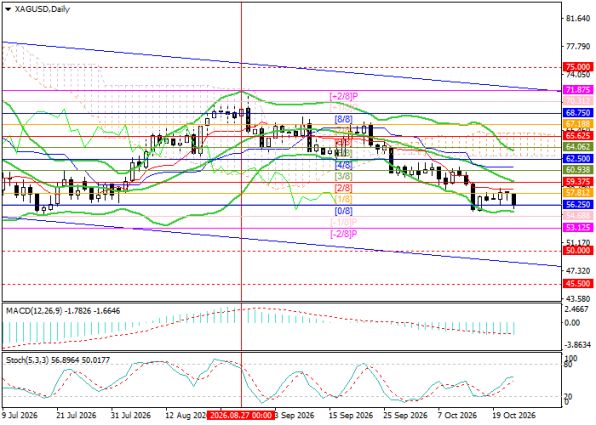Select the magenta 53.125 price label

click(578, 227)
